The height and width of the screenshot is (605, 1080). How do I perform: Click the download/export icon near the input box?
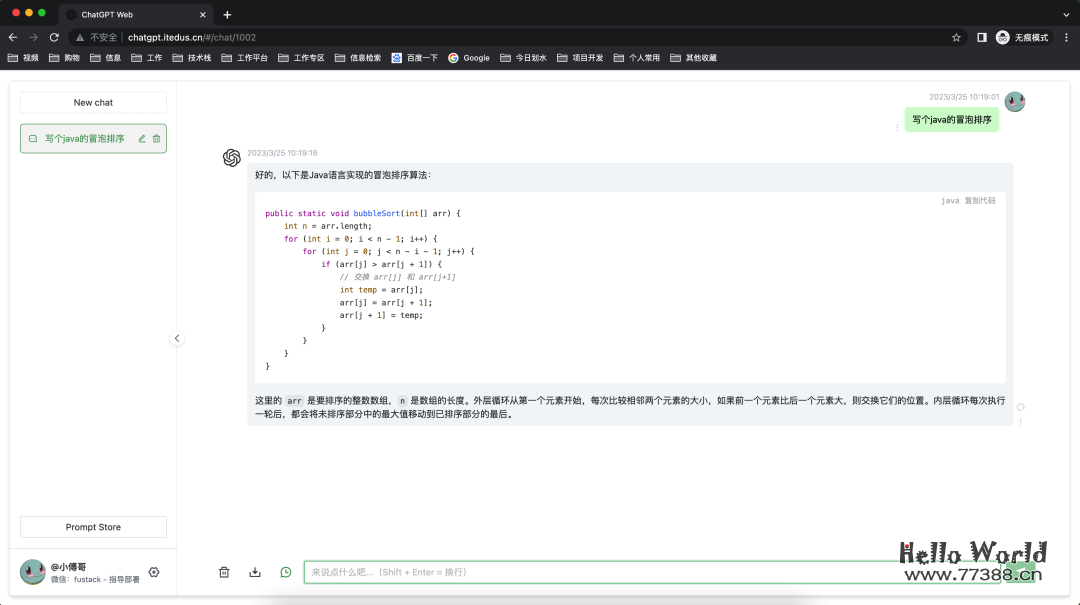click(254, 571)
